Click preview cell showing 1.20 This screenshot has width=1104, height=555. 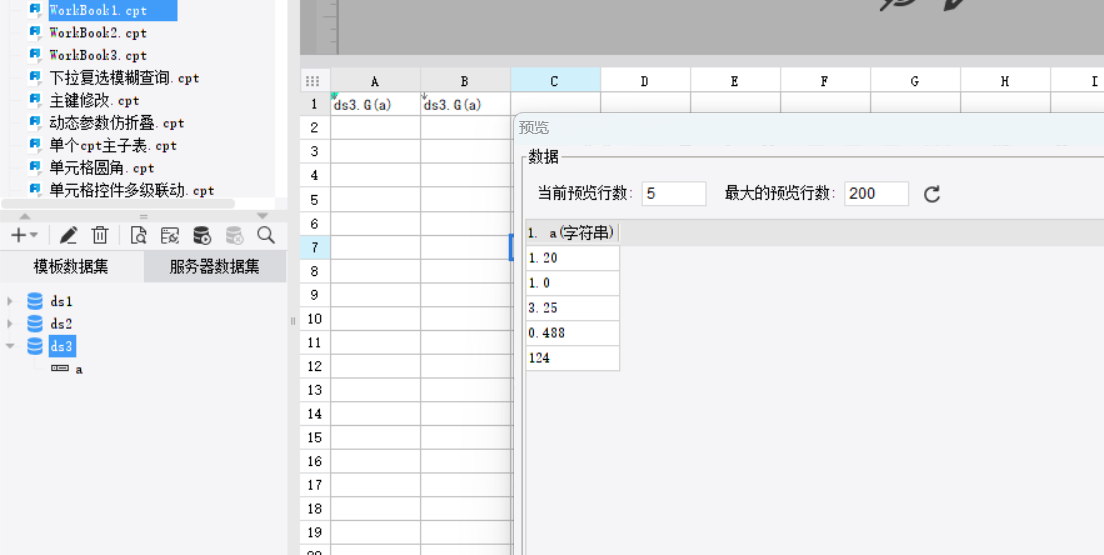pos(572,258)
